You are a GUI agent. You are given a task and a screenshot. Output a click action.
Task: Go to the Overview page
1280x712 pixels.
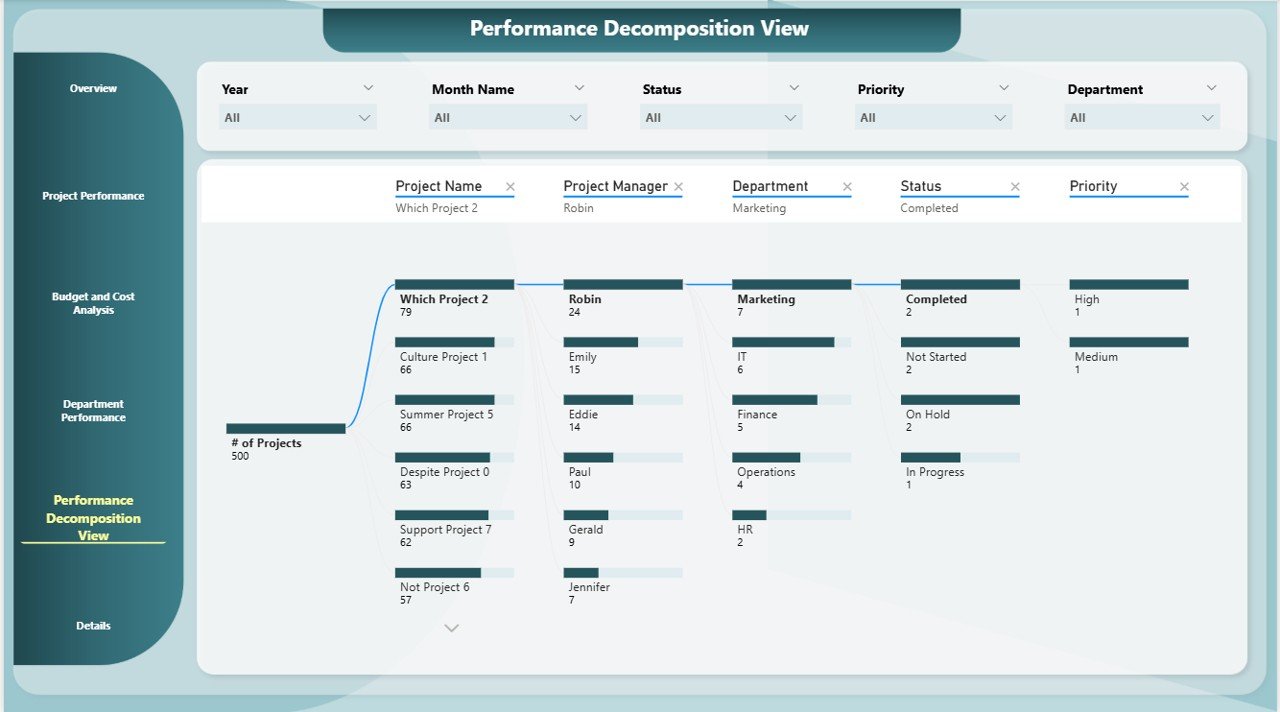93,89
